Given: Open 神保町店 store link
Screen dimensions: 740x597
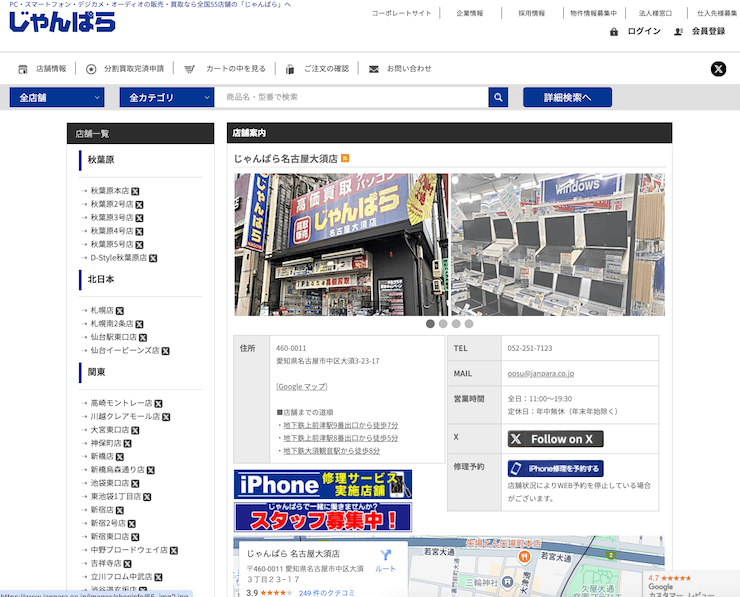Looking at the screenshot, I should click(x=106, y=443).
